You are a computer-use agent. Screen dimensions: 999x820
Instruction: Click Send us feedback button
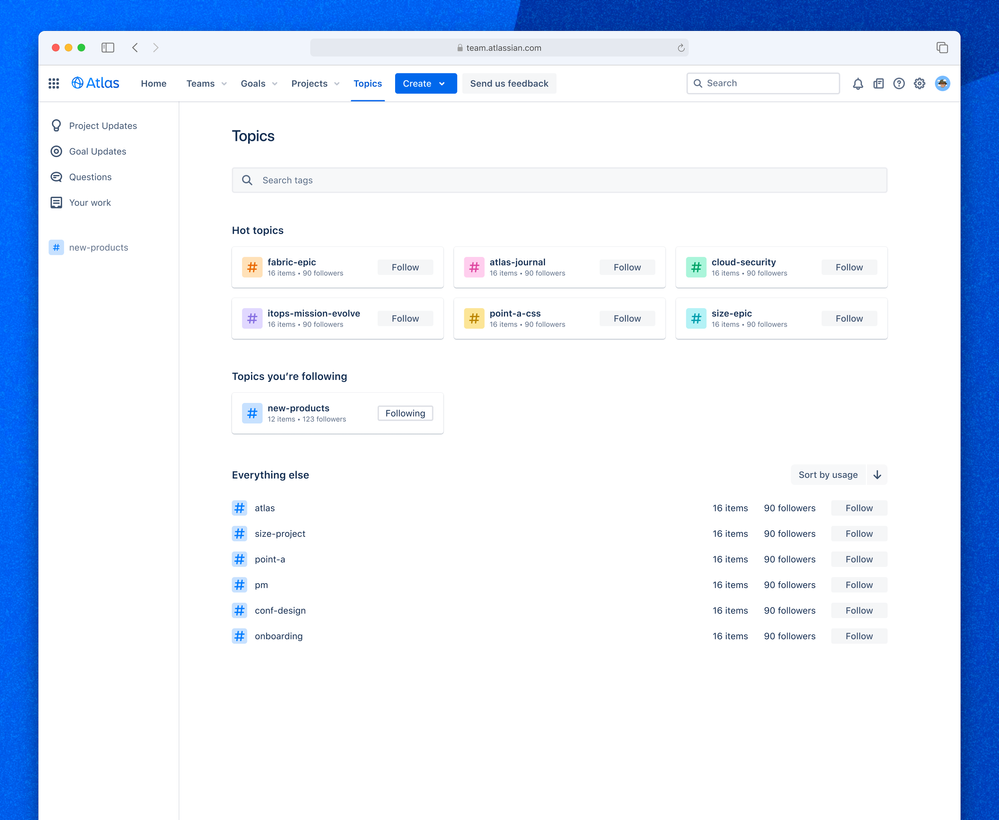tap(509, 83)
